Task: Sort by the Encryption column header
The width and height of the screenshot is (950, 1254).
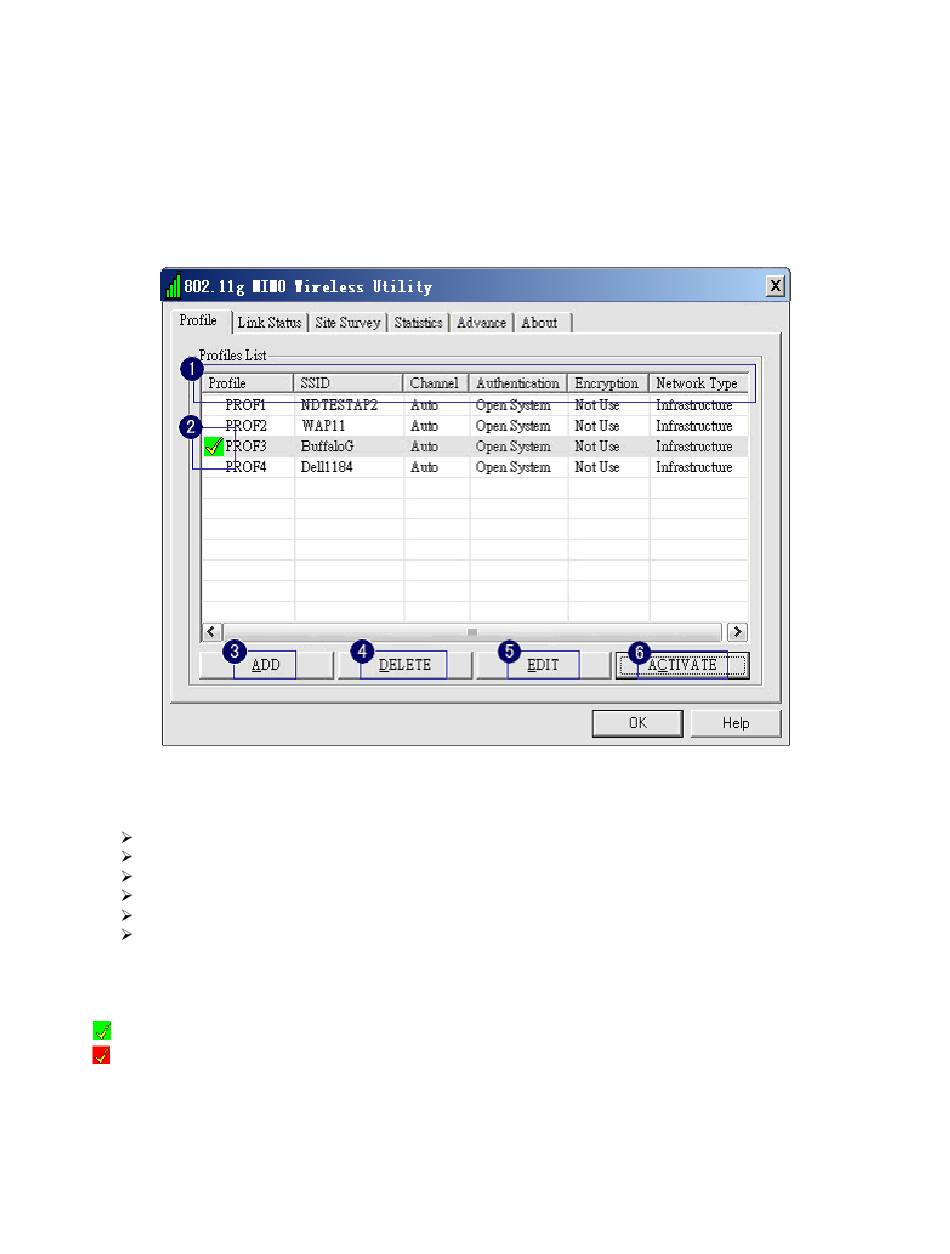Action: (608, 383)
